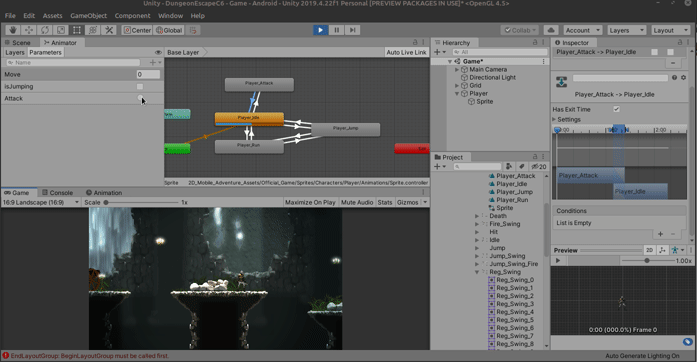The image size is (697, 362).
Task: Add a transition condition plus button
Action: (661, 234)
